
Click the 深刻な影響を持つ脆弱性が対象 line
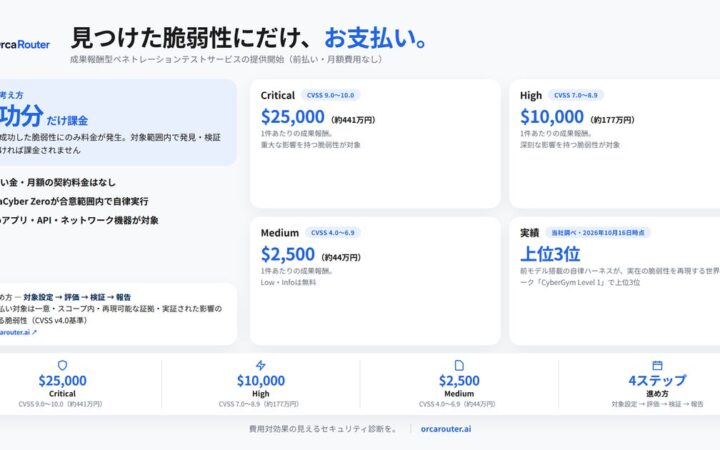point(570,145)
